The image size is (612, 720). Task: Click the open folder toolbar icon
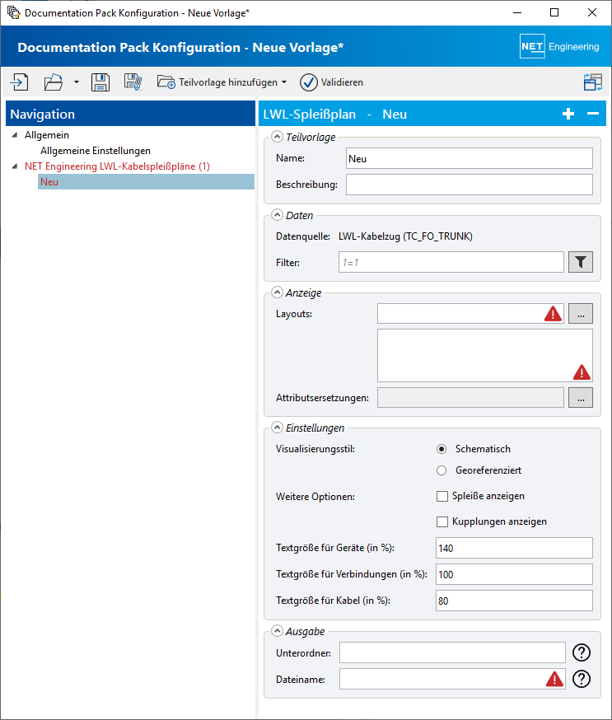(x=53, y=83)
